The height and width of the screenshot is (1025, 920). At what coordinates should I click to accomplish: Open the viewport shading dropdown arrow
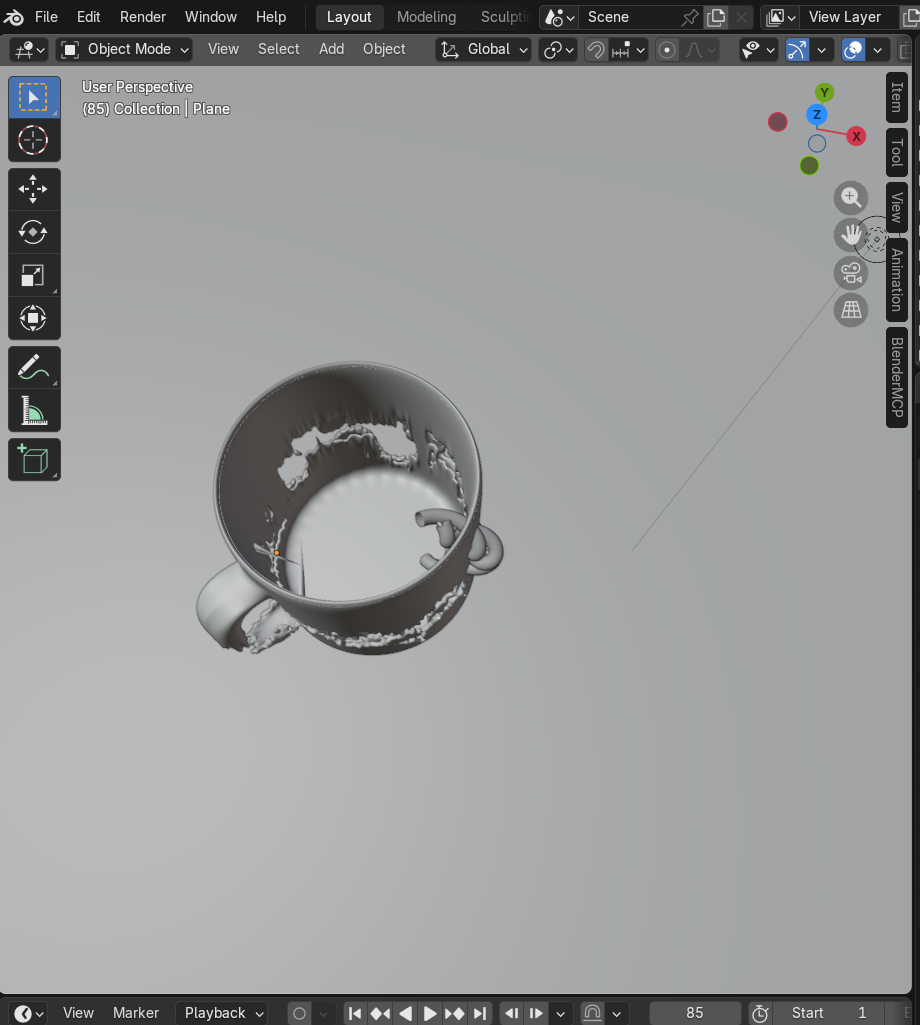click(x=878, y=49)
